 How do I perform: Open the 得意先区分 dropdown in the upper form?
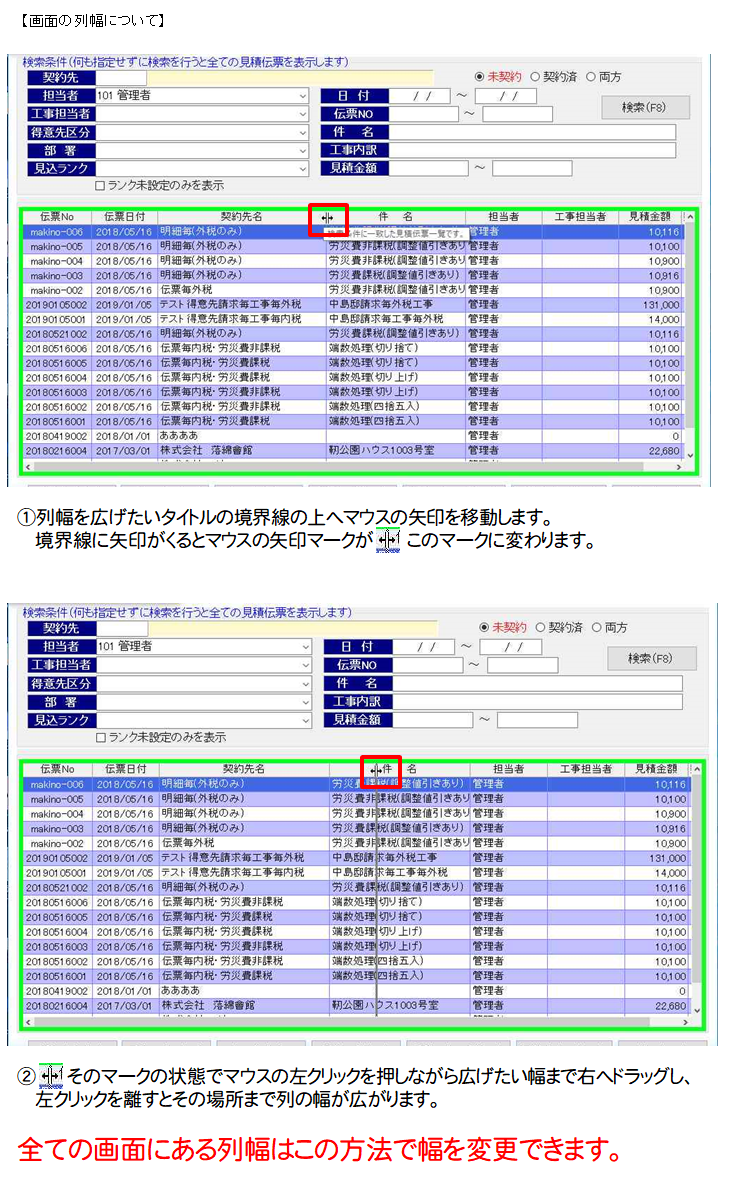pyautogui.click(x=303, y=132)
